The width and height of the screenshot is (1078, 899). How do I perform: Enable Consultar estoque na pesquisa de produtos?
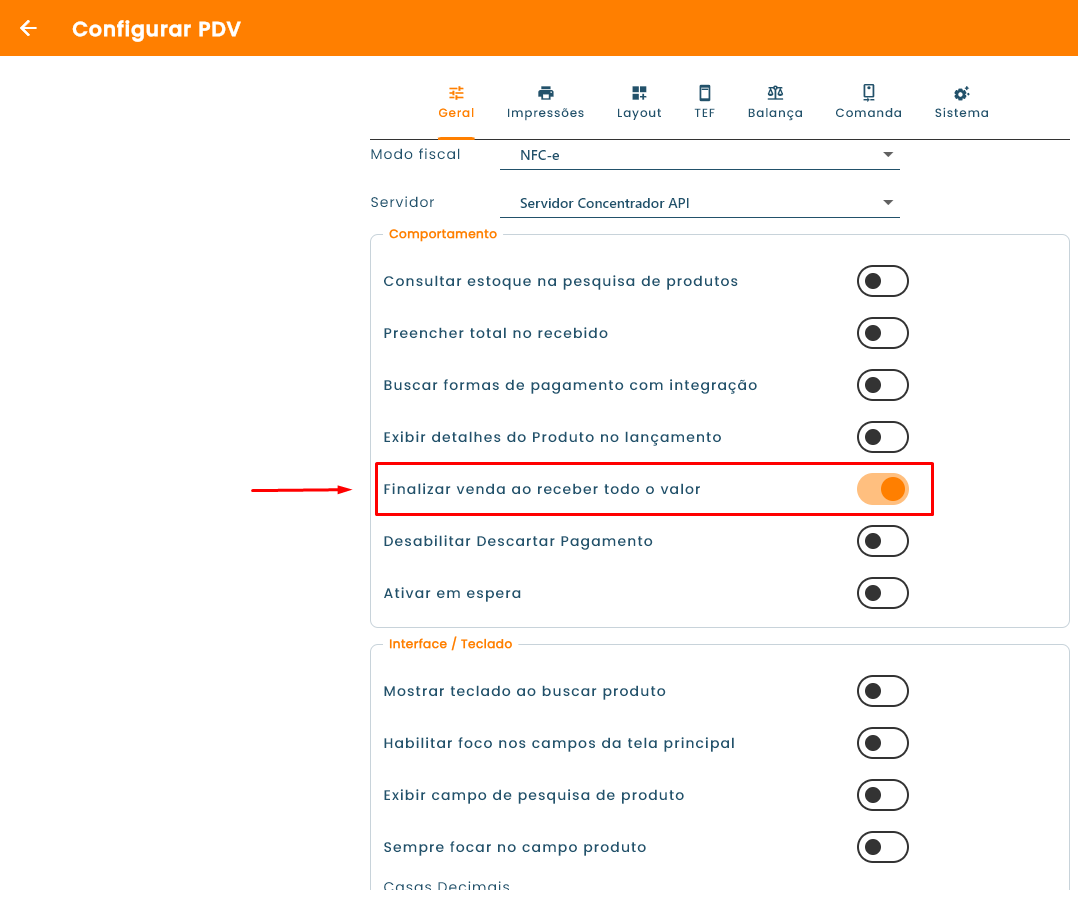[x=883, y=281]
